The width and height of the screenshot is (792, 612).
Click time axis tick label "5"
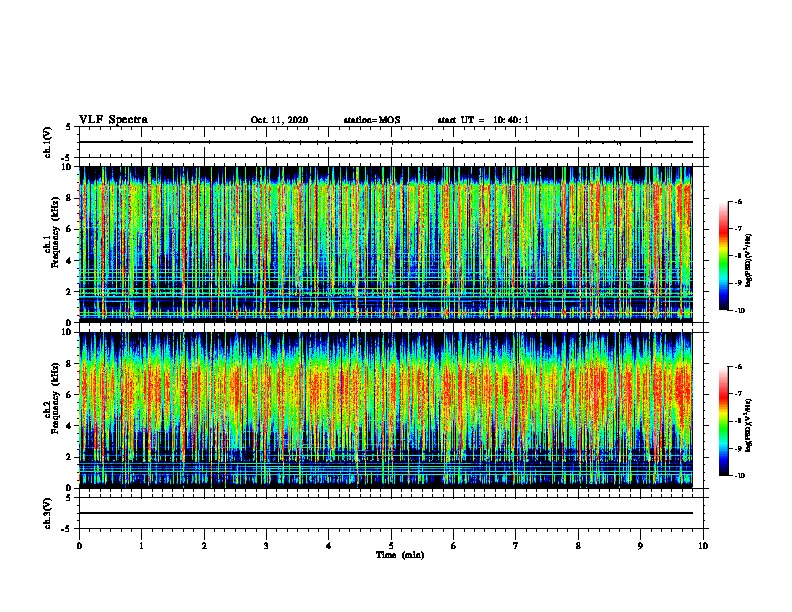pos(391,546)
